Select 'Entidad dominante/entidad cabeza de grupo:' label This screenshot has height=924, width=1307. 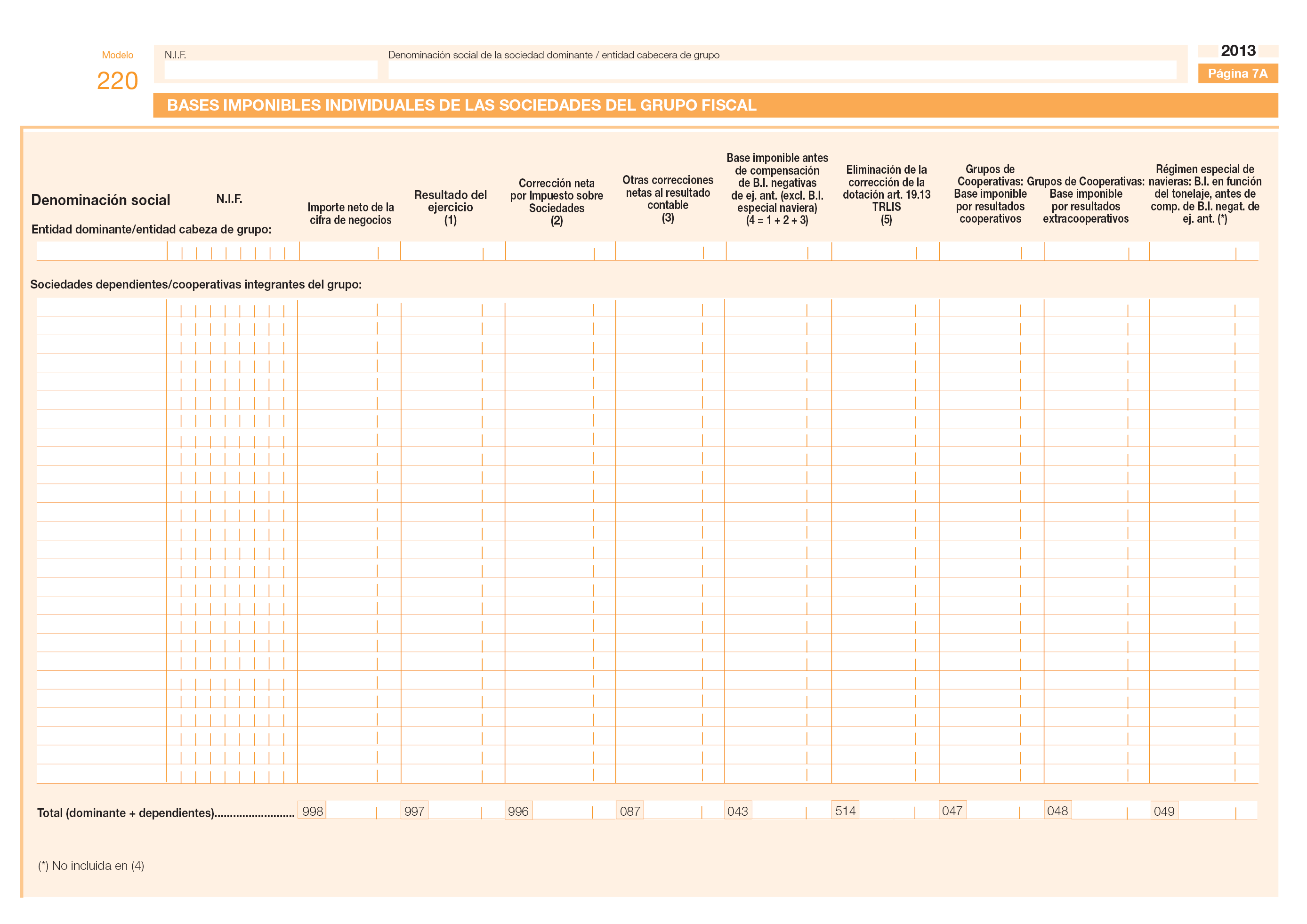[x=152, y=229]
